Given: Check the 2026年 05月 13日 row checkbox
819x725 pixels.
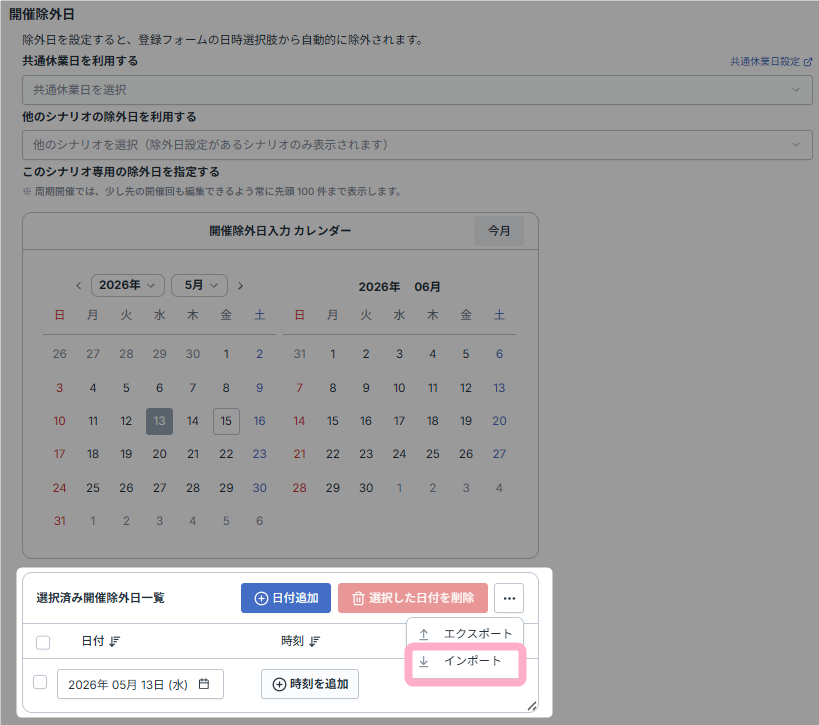Looking at the screenshot, I should point(40,682).
